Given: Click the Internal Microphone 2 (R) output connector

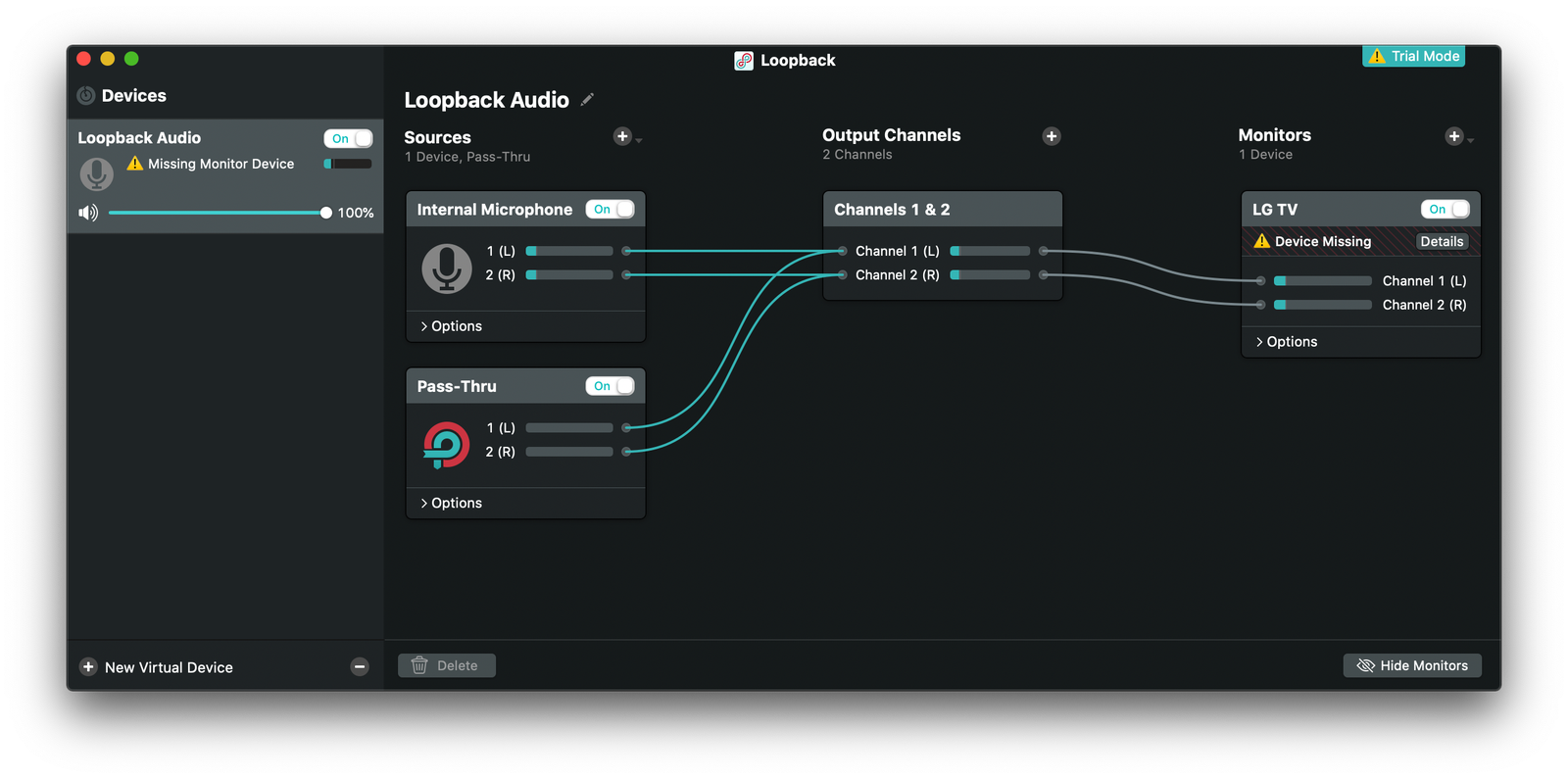Looking at the screenshot, I should tap(626, 275).
